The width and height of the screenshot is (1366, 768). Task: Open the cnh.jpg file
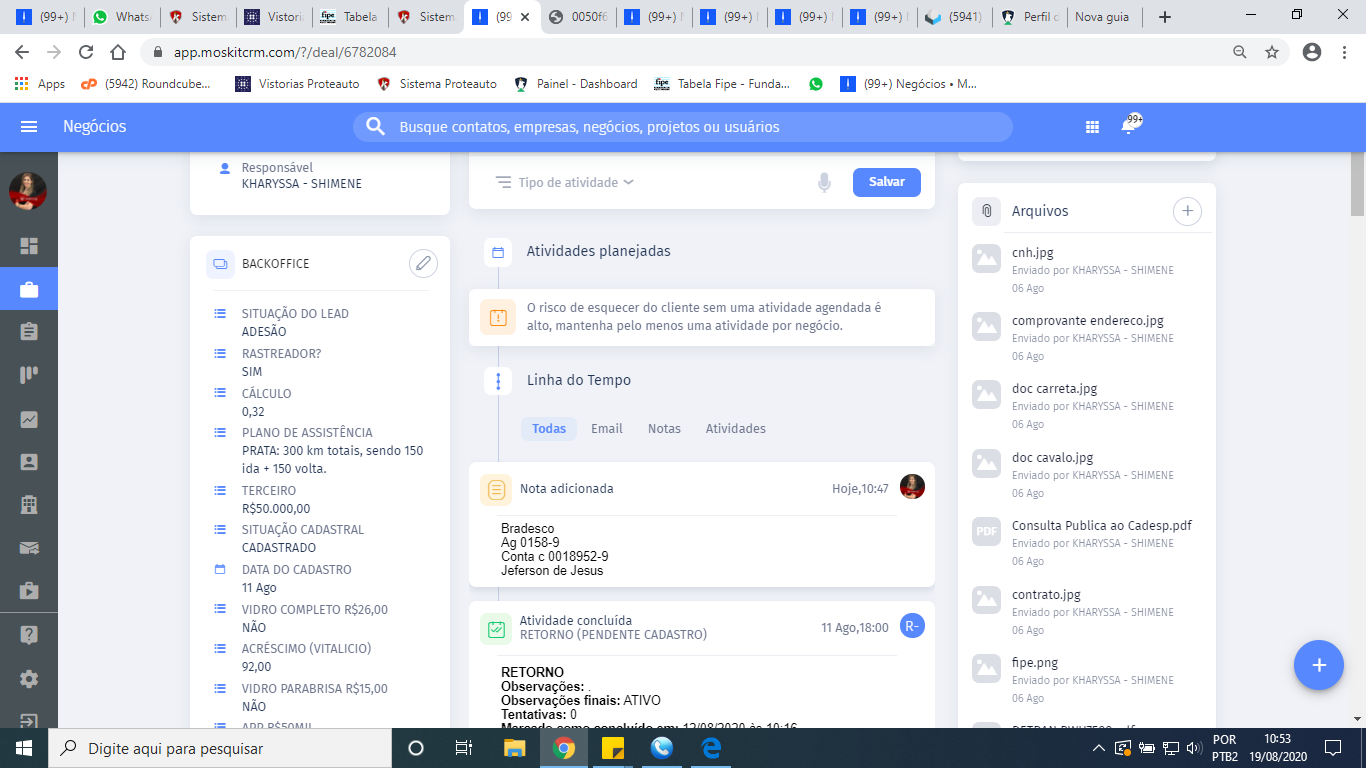point(1033,253)
